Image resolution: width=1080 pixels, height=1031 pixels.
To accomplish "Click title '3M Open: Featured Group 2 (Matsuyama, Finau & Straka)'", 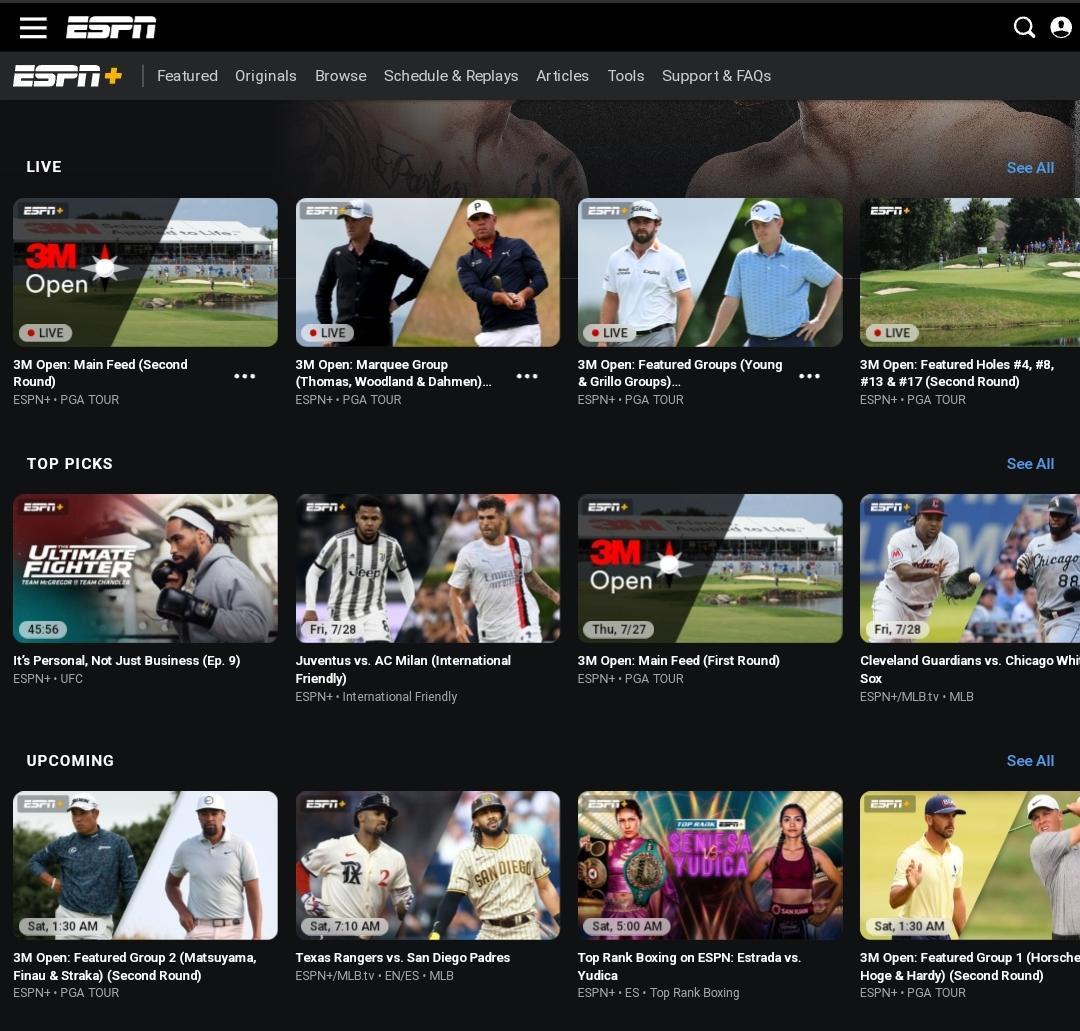I will click(135, 966).
